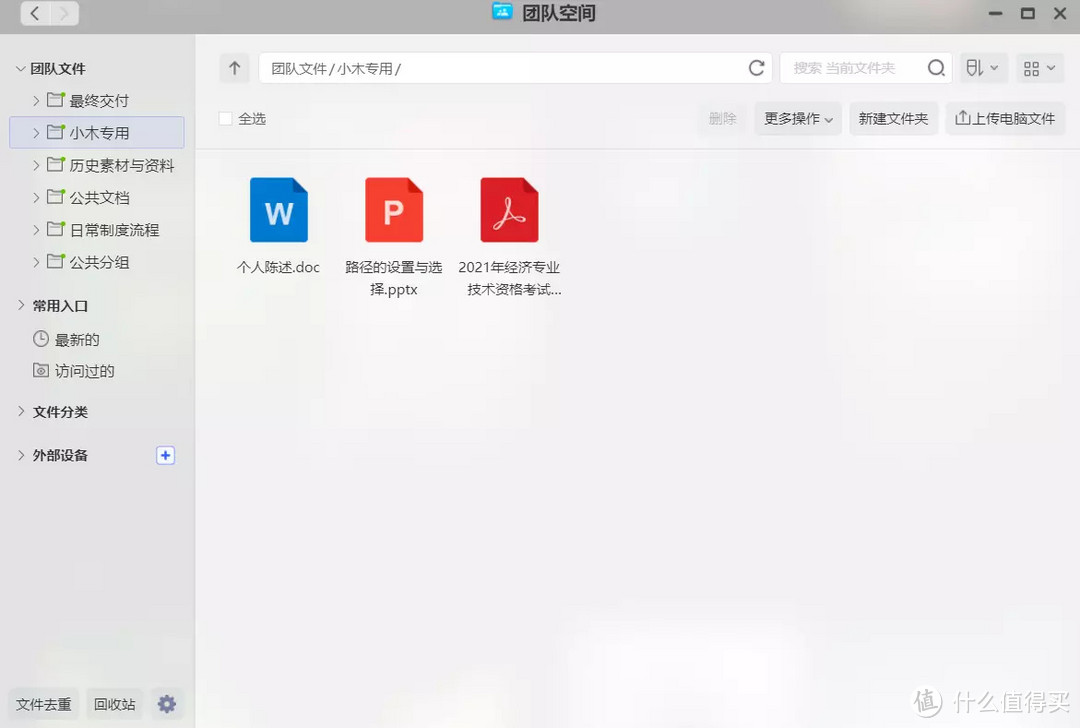The height and width of the screenshot is (728, 1080).
Task: Click the 日常制度流程 folder icon
Action: pos(56,229)
